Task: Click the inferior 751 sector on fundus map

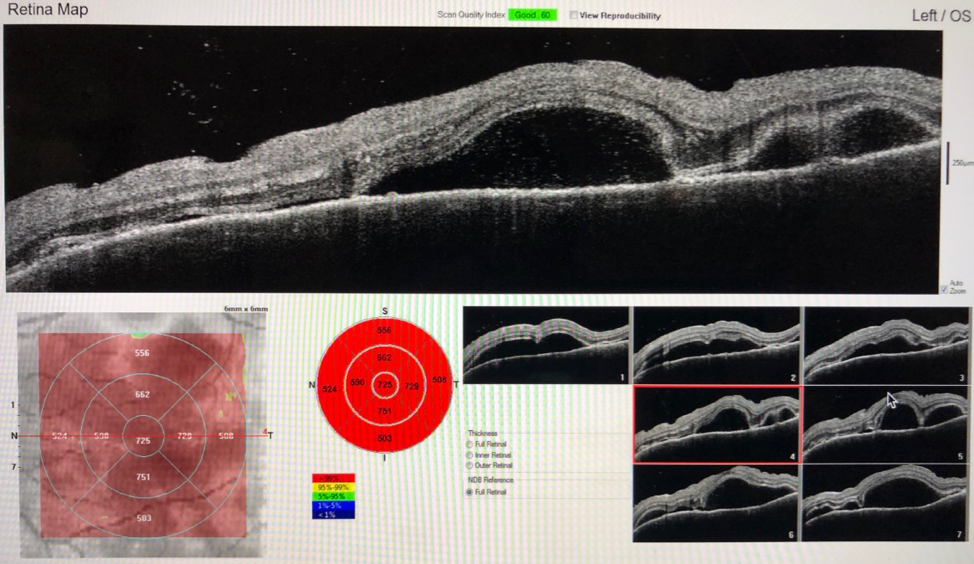Action: [x=143, y=478]
